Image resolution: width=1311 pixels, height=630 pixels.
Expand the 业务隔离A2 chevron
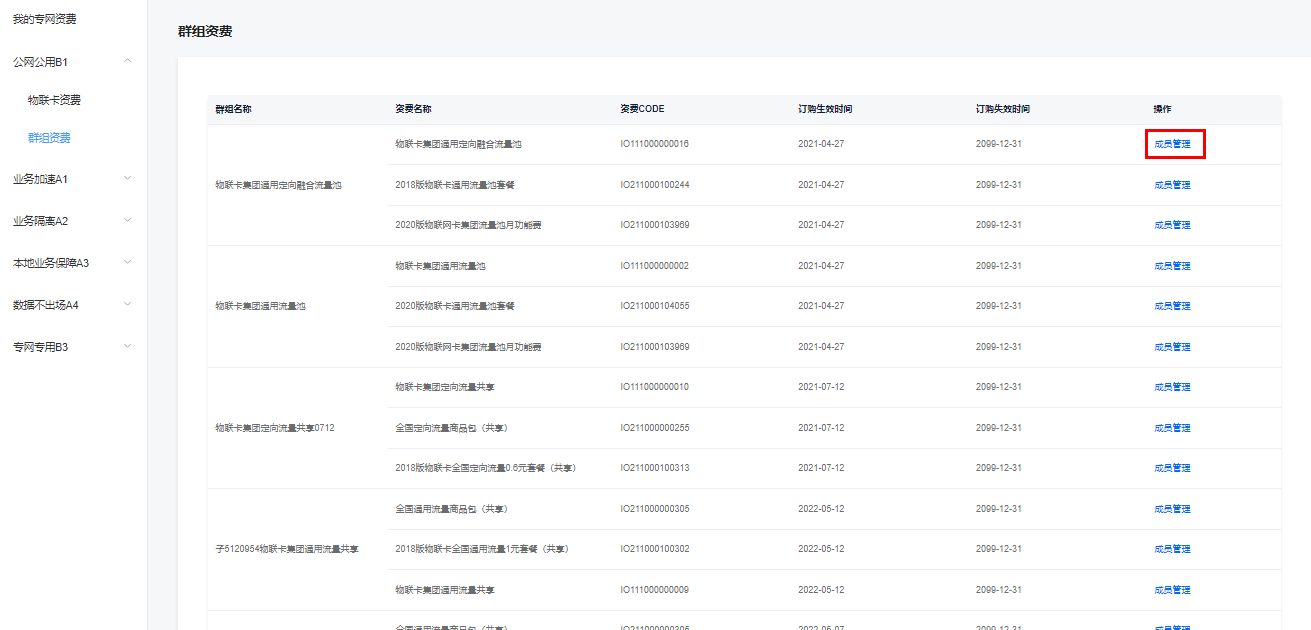[127, 221]
